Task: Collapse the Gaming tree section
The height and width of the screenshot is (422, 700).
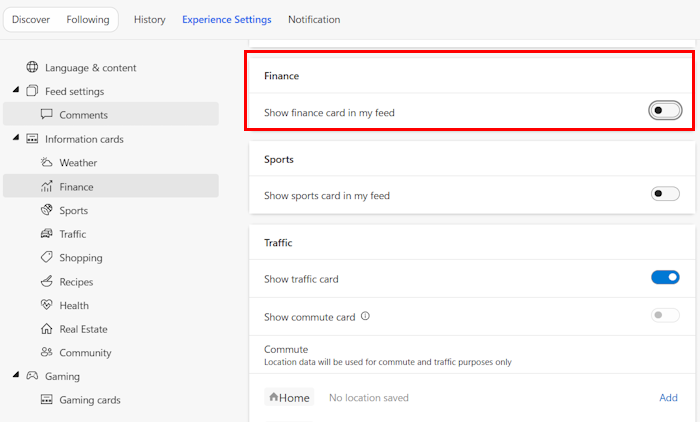Action: tap(15, 376)
